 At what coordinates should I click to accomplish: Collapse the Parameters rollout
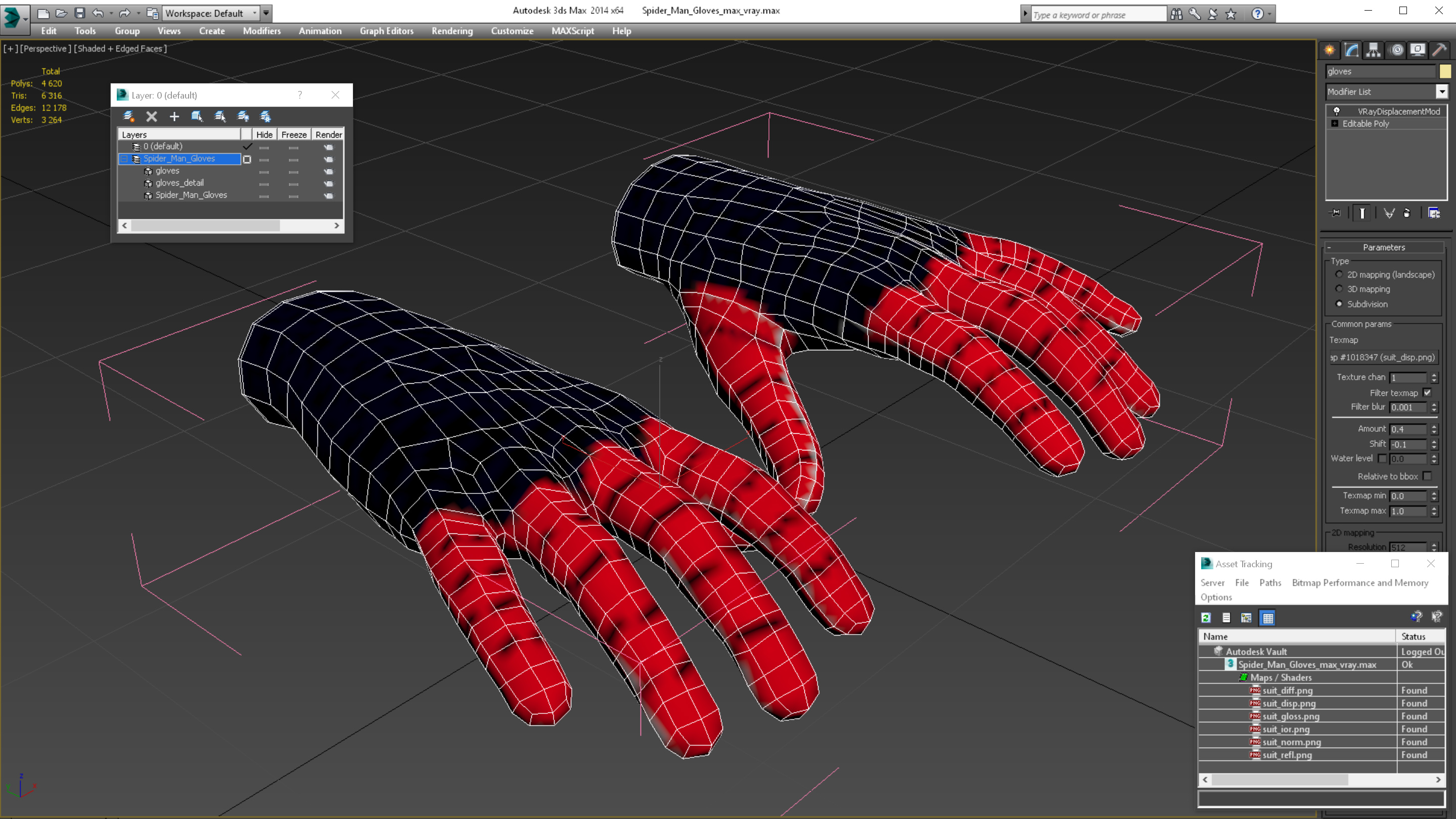1384,248
